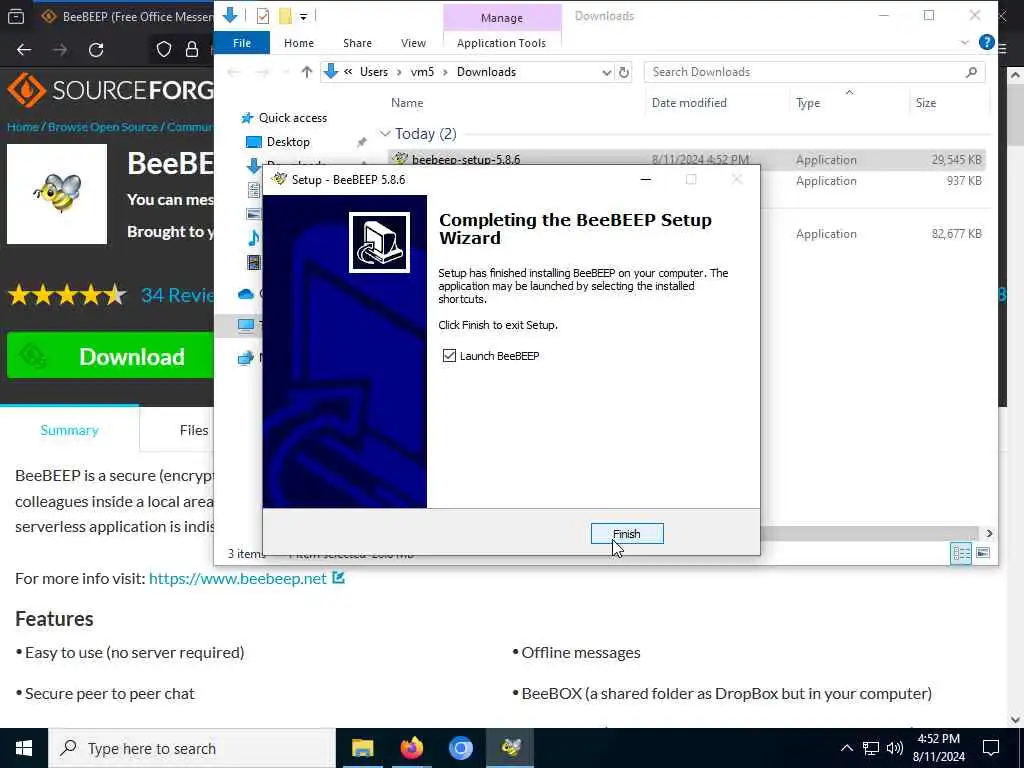Open the Windows Start menu

[24, 748]
